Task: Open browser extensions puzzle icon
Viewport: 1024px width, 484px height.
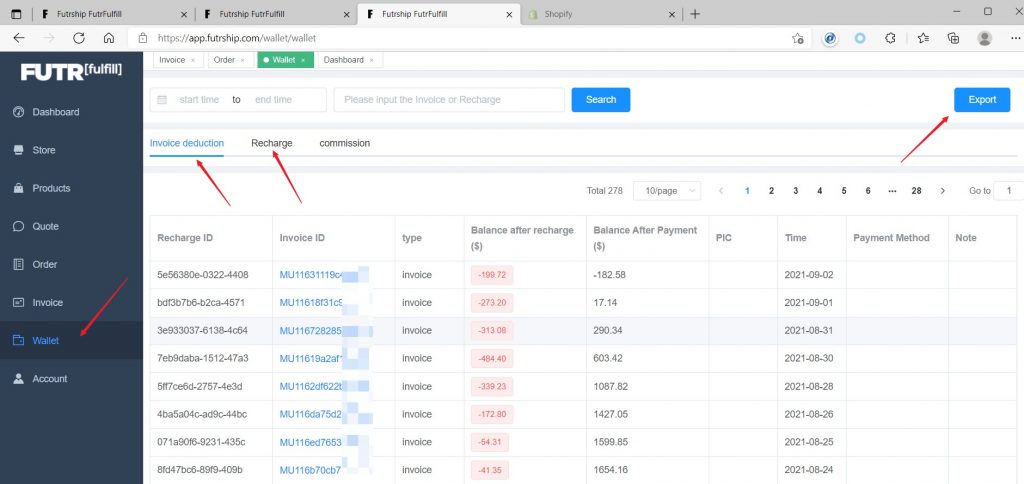Action: pos(890,38)
